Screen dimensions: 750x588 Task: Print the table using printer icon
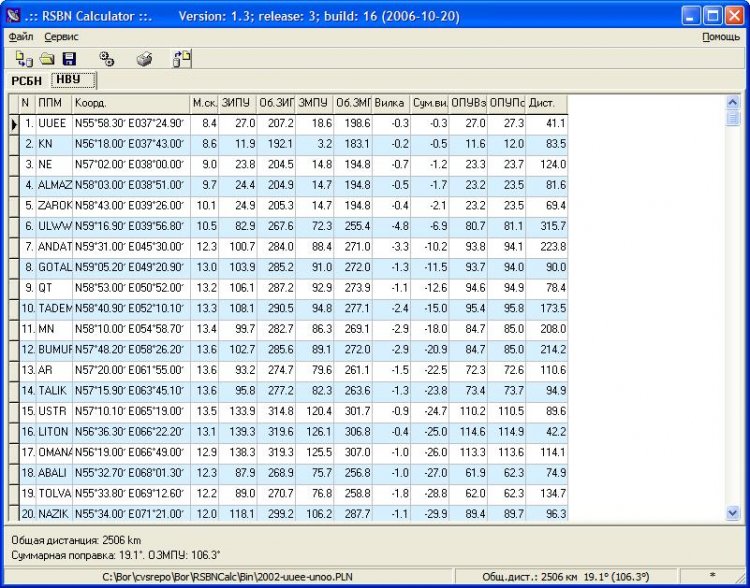point(144,59)
